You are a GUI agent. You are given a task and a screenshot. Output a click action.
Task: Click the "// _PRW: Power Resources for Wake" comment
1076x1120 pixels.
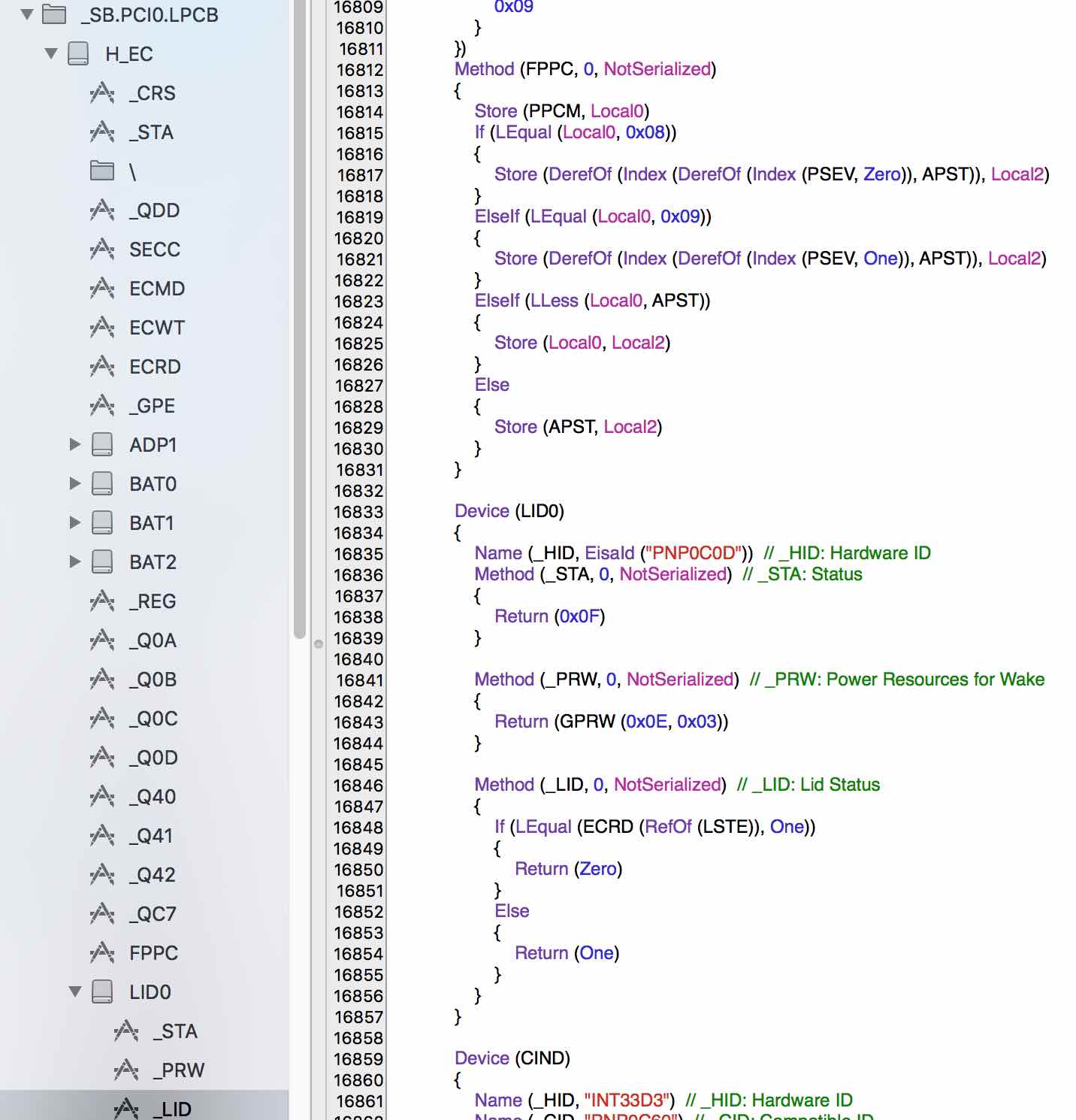(897, 680)
